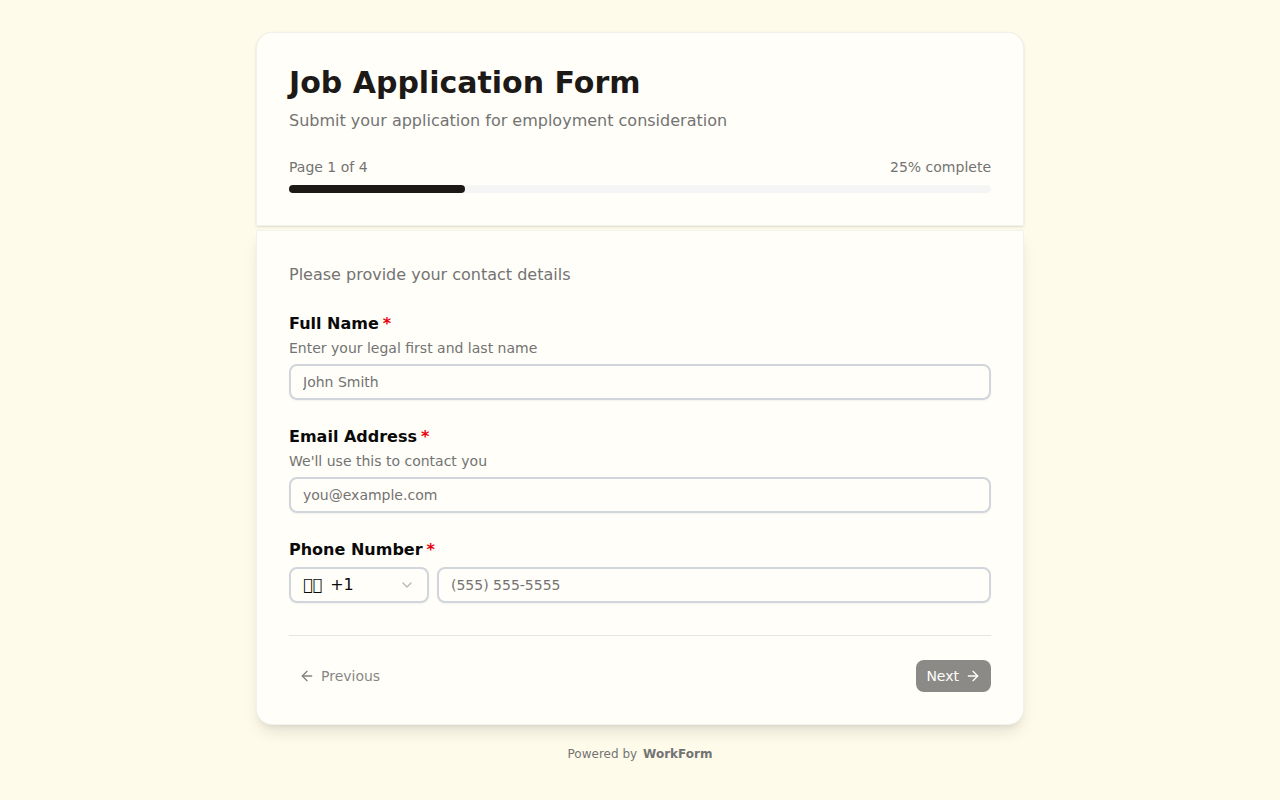Viewport: 1280px width, 800px height.
Task: Click the right arrow icon in Next button
Action: tap(973, 676)
